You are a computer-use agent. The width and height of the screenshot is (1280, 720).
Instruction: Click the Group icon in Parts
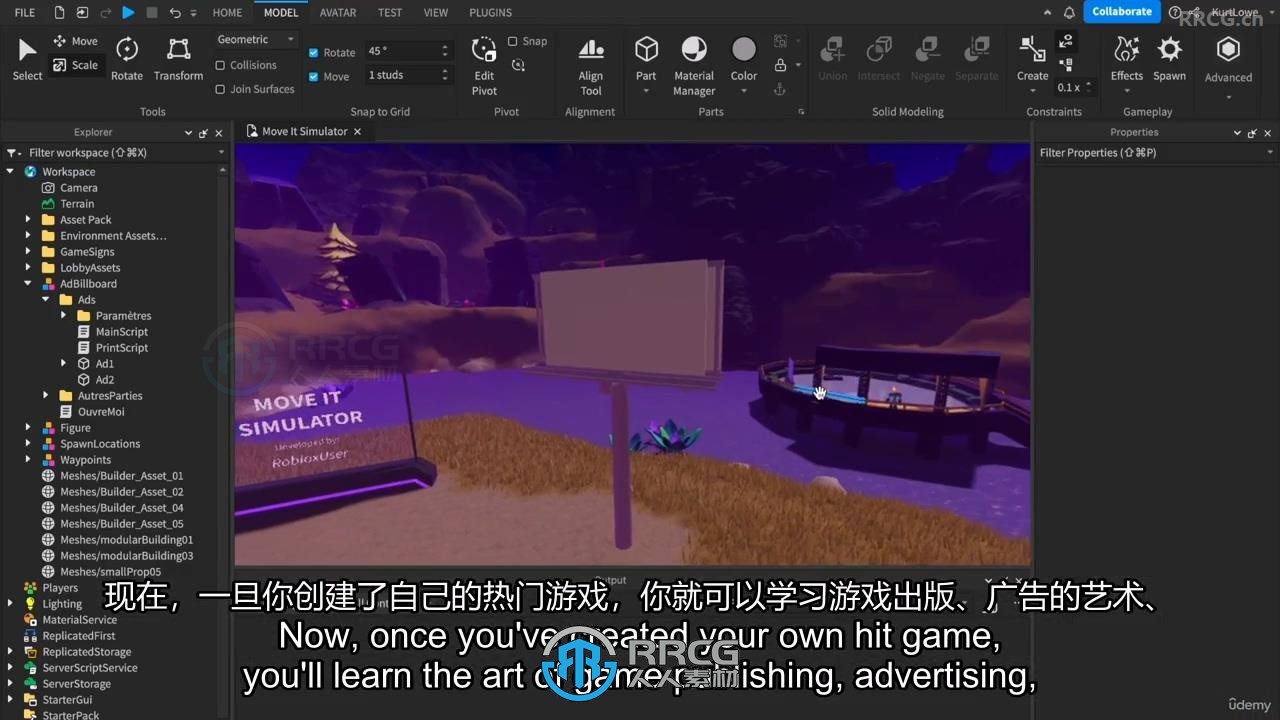point(780,41)
